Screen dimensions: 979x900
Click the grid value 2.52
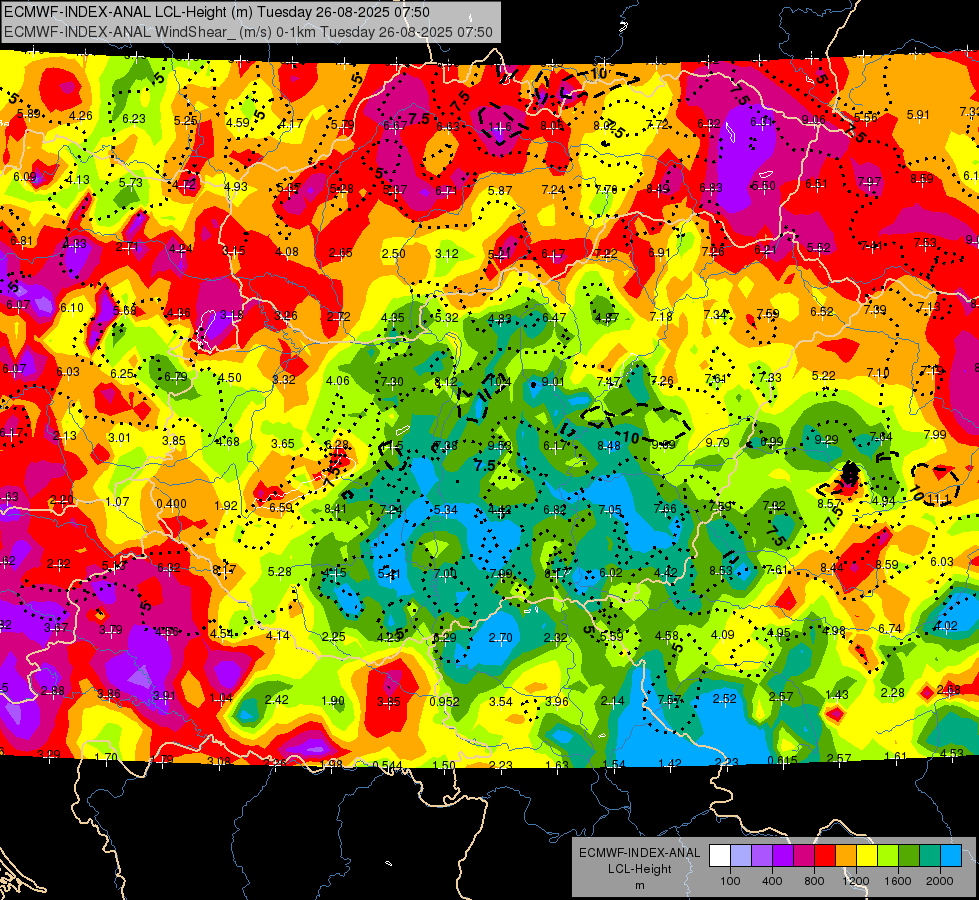pos(725,698)
